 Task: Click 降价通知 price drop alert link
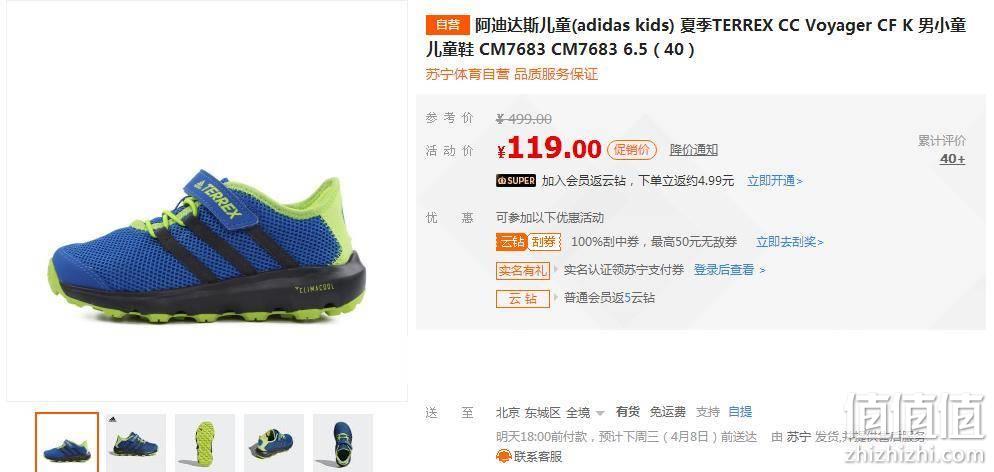tap(694, 150)
